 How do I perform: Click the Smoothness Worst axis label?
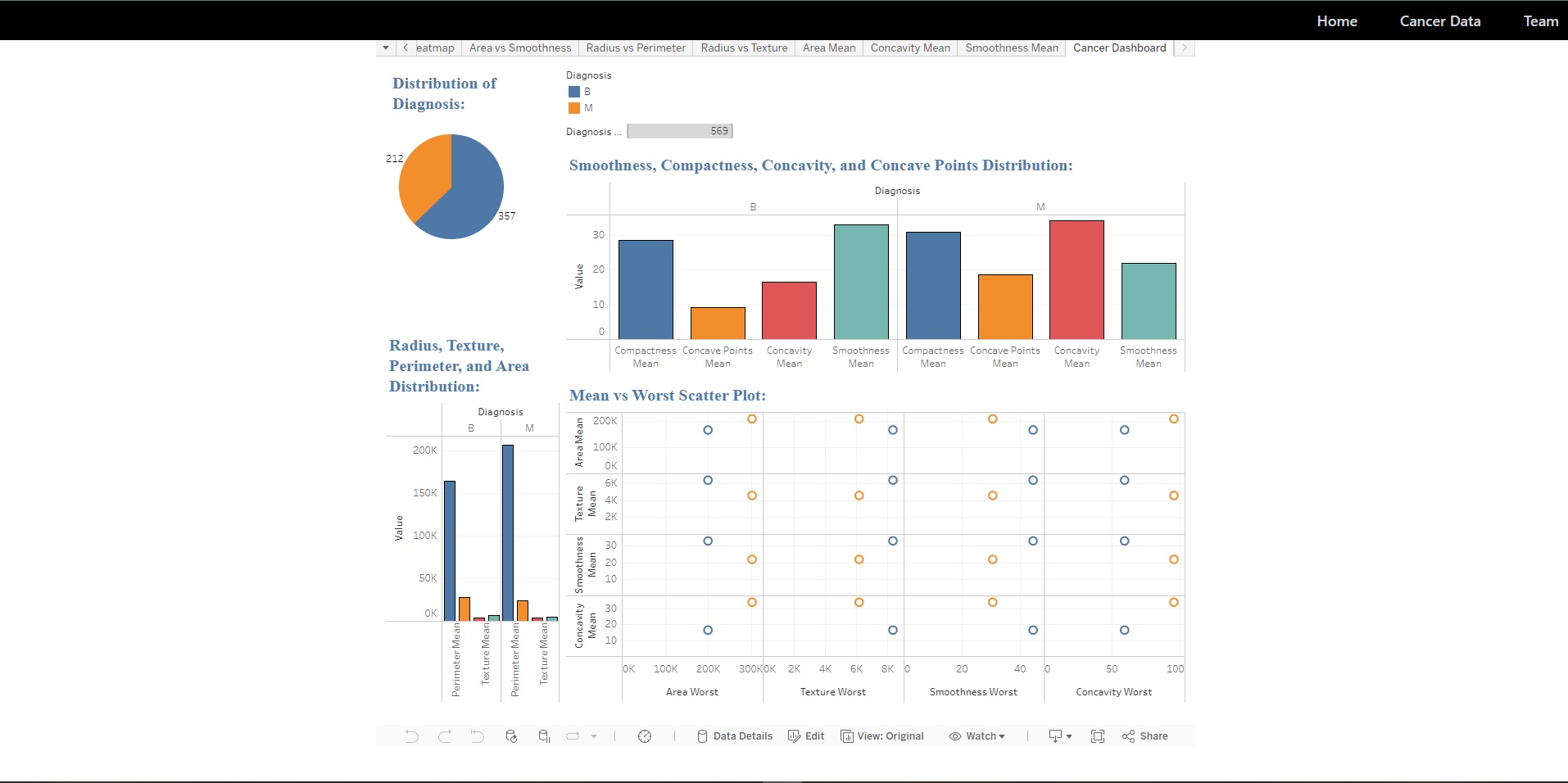pyautogui.click(x=973, y=692)
